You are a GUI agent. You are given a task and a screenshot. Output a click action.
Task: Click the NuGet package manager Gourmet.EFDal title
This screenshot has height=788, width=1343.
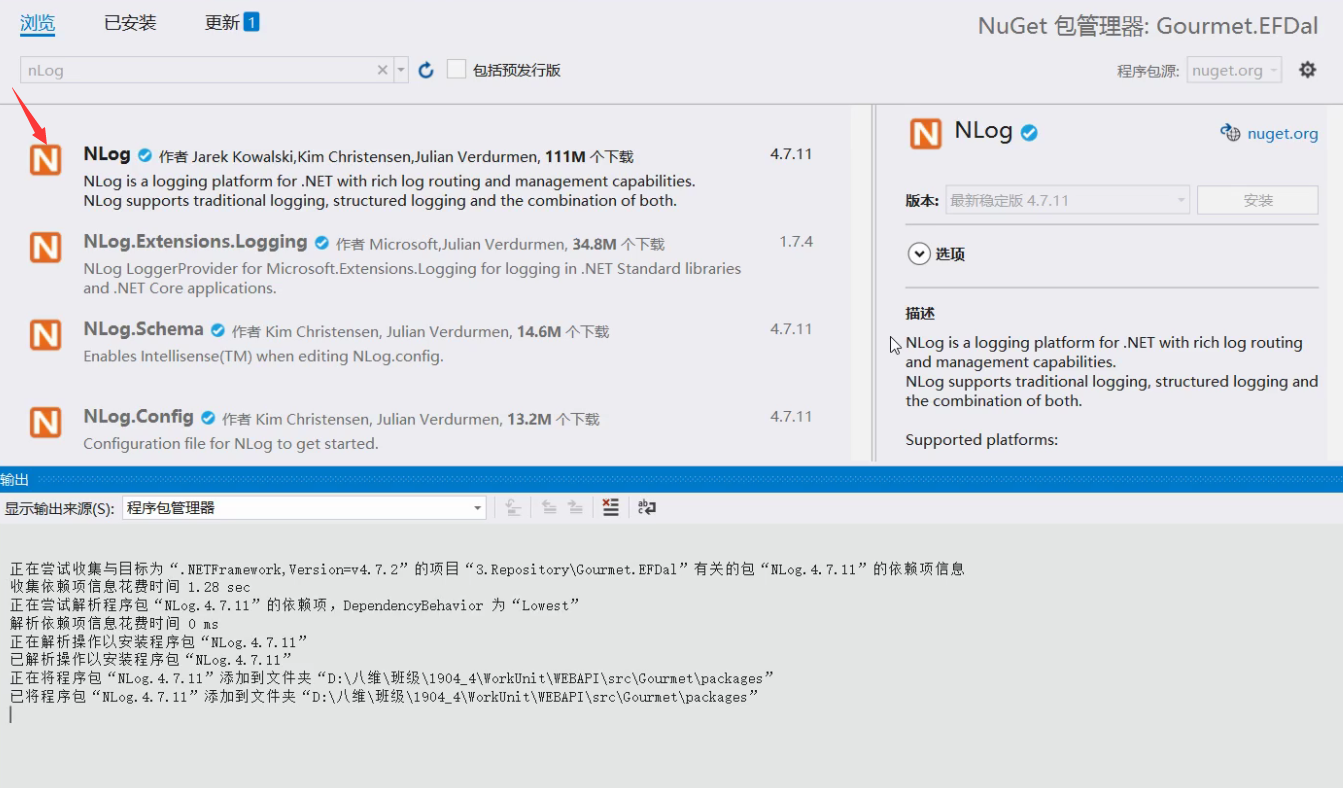pos(1148,27)
